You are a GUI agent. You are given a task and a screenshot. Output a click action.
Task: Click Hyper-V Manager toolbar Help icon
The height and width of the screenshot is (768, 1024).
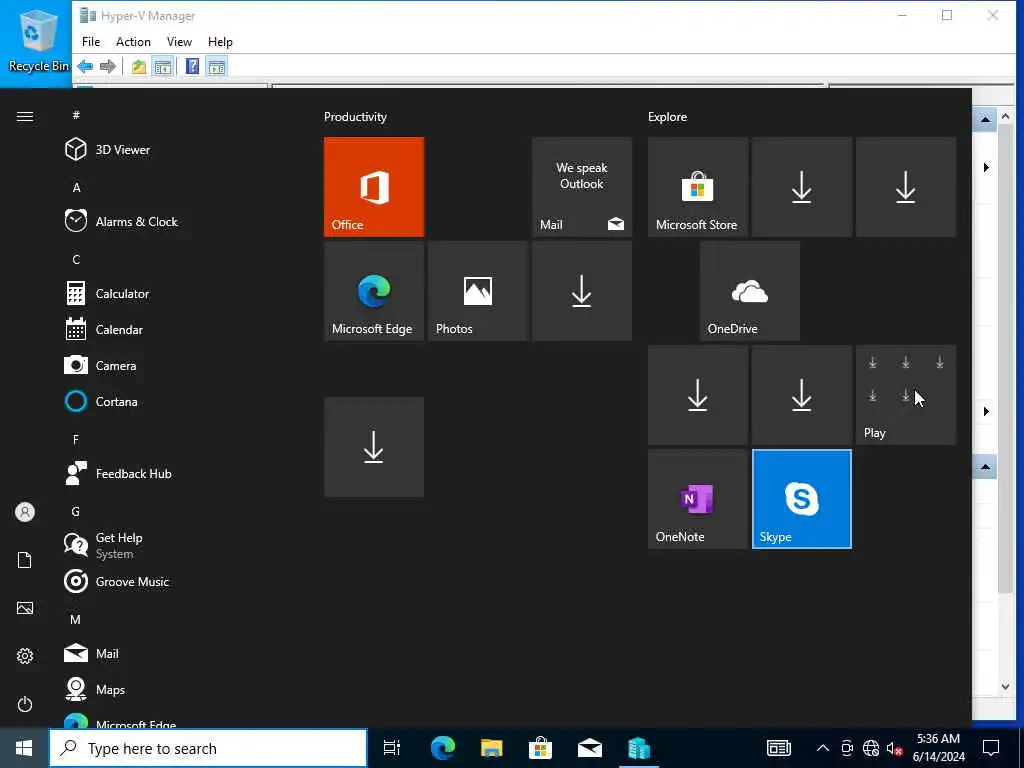click(x=192, y=66)
